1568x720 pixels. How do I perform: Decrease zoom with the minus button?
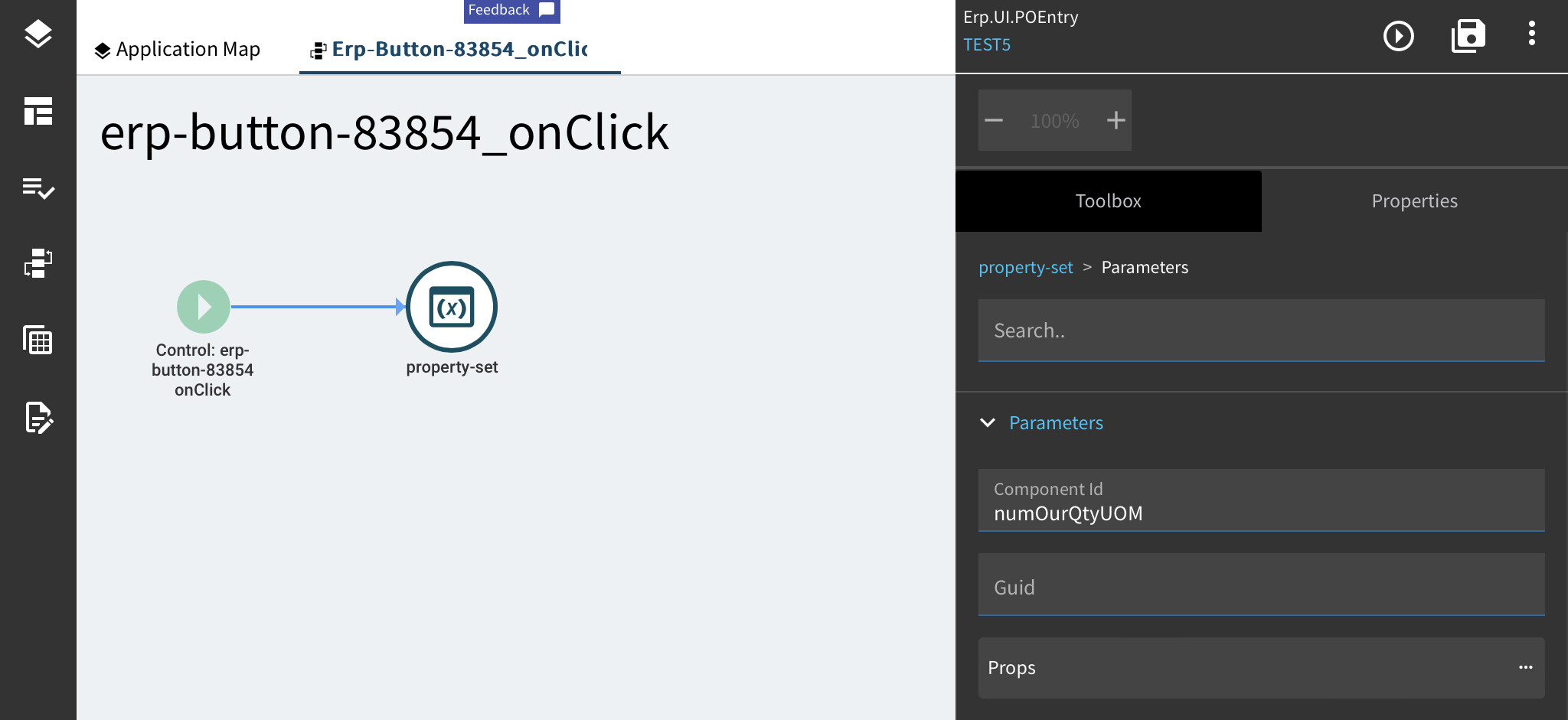pos(994,120)
